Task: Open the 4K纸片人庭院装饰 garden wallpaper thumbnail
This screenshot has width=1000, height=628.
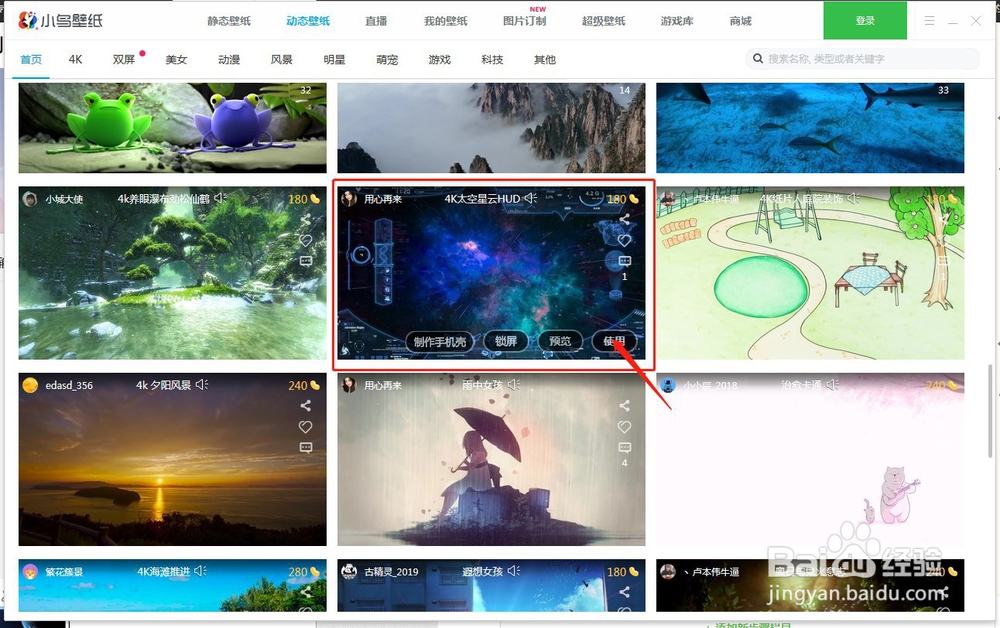Action: pos(810,273)
